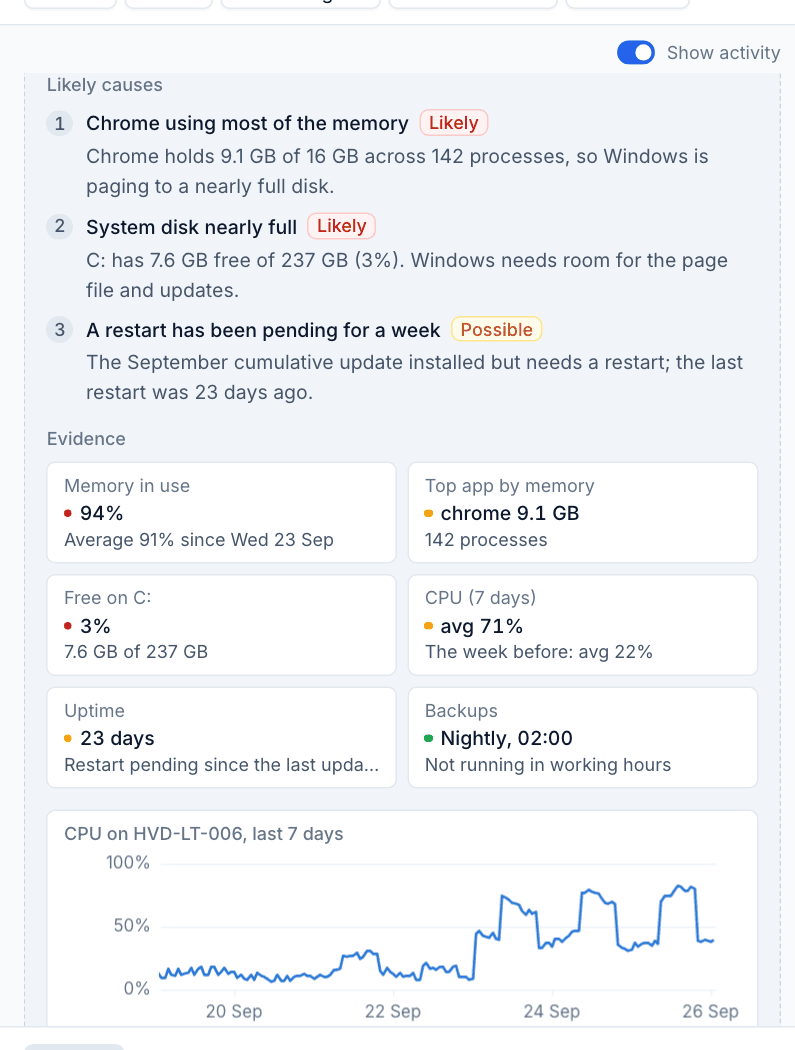
Task: Click the orange dot beside chrome 9.1 GB
Action: click(x=429, y=514)
